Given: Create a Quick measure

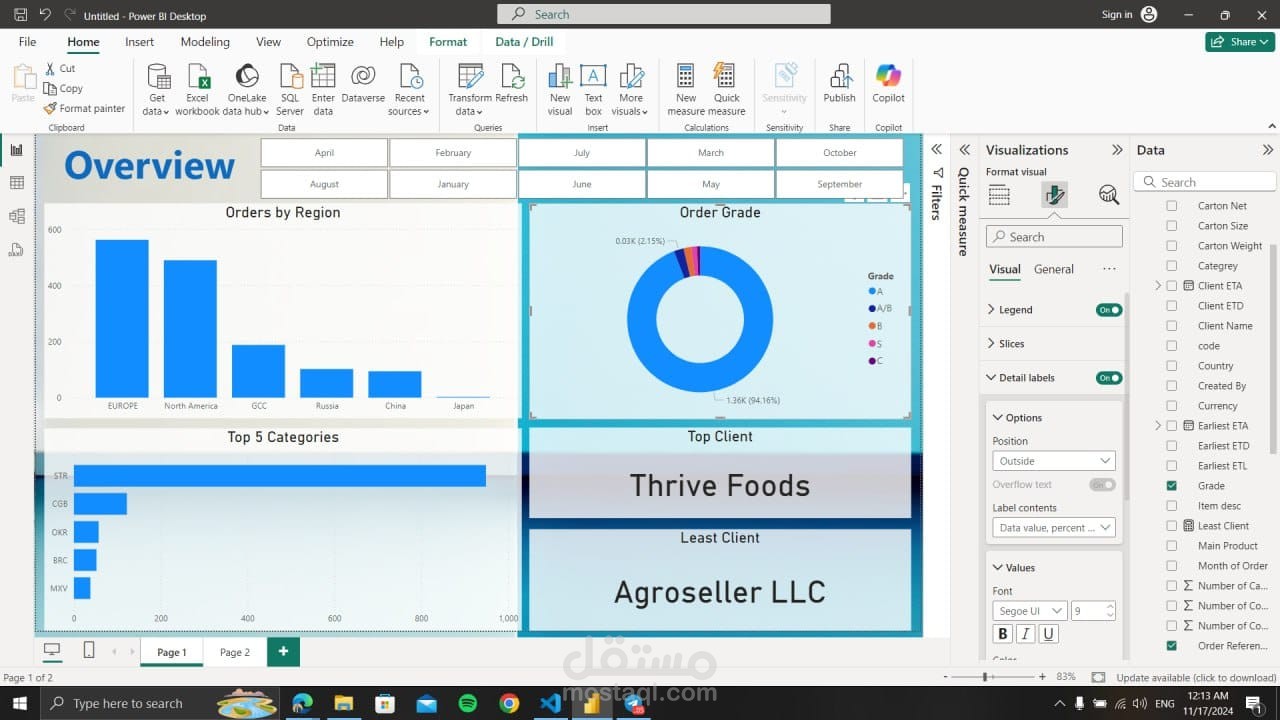Looking at the screenshot, I should pos(727,89).
